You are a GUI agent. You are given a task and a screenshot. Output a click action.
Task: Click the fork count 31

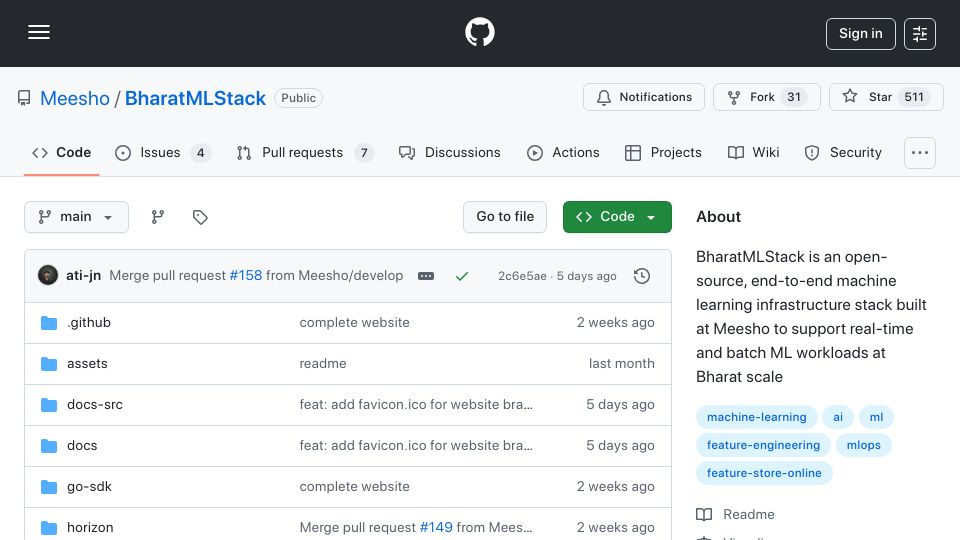(x=794, y=97)
